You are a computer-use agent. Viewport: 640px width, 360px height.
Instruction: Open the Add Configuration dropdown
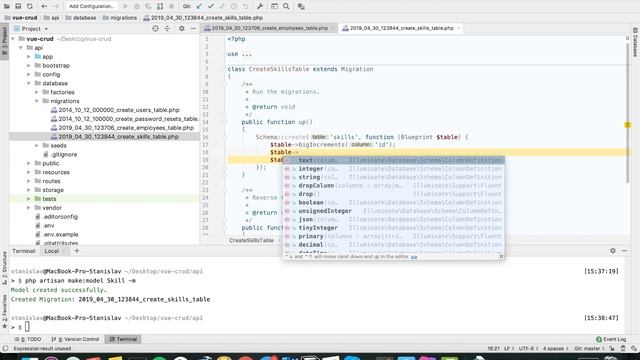[91, 6]
